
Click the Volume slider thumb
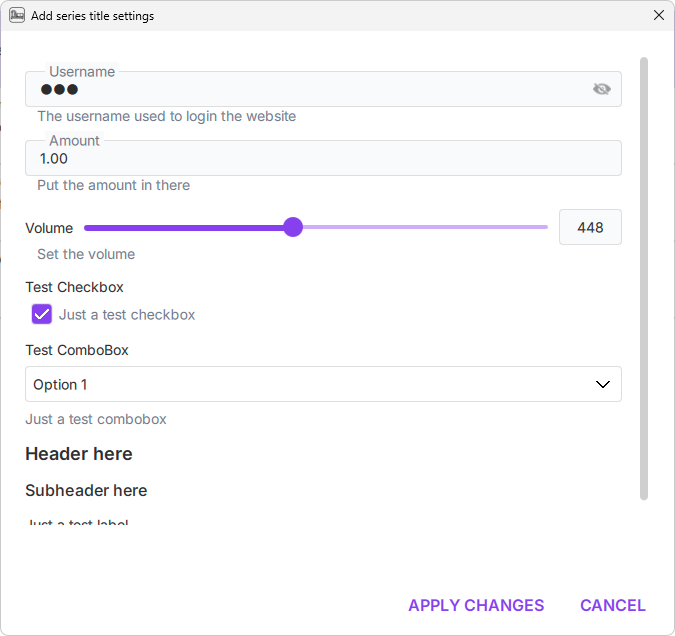[293, 227]
